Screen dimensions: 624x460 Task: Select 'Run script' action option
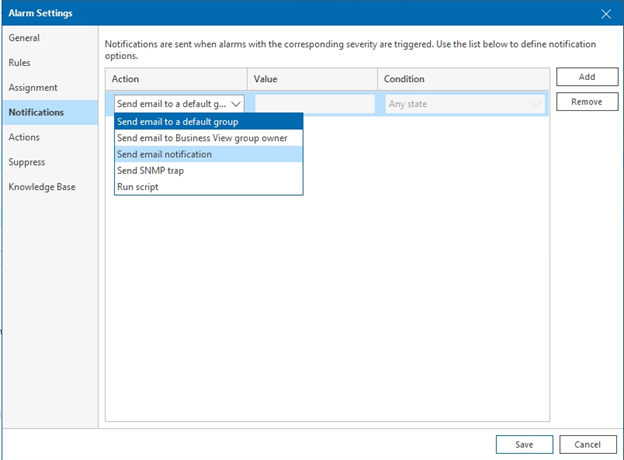(209, 187)
